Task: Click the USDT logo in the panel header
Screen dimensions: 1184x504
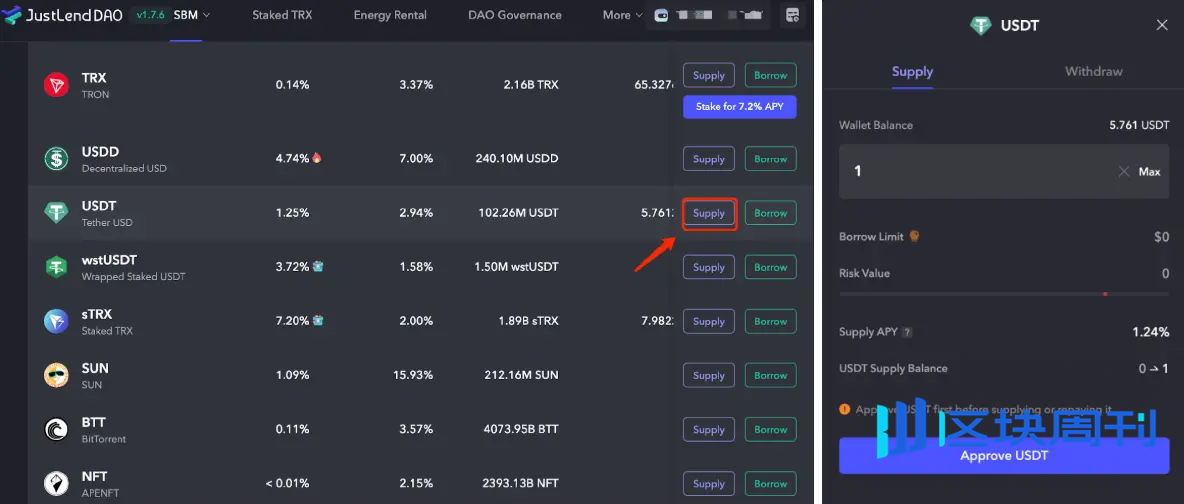Action: pos(981,26)
